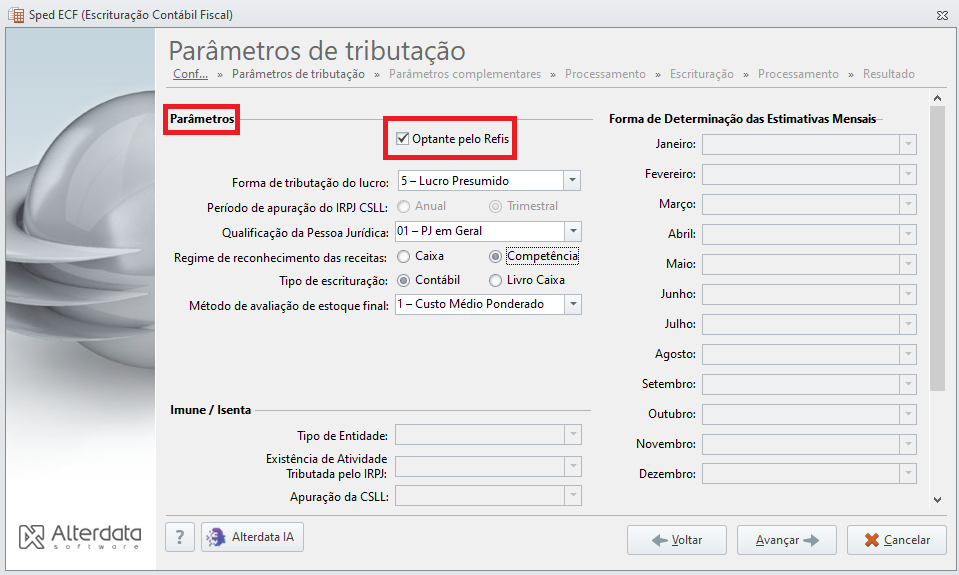Open Forma de tributação do lucro dropdown
Image resolution: width=959 pixels, height=575 pixels.
pyautogui.click(x=572, y=181)
